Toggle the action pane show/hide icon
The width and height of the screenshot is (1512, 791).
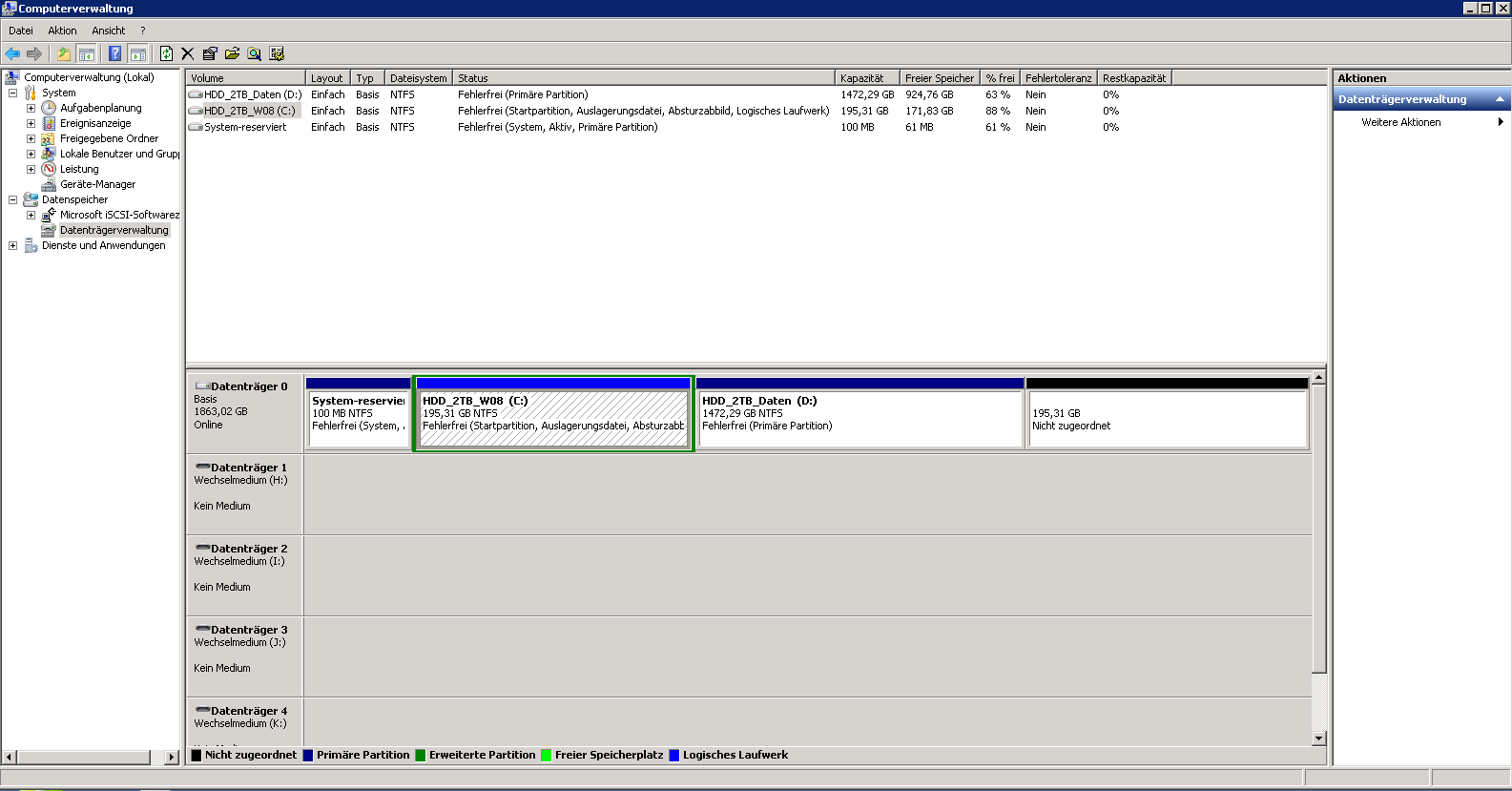(137, 53)
